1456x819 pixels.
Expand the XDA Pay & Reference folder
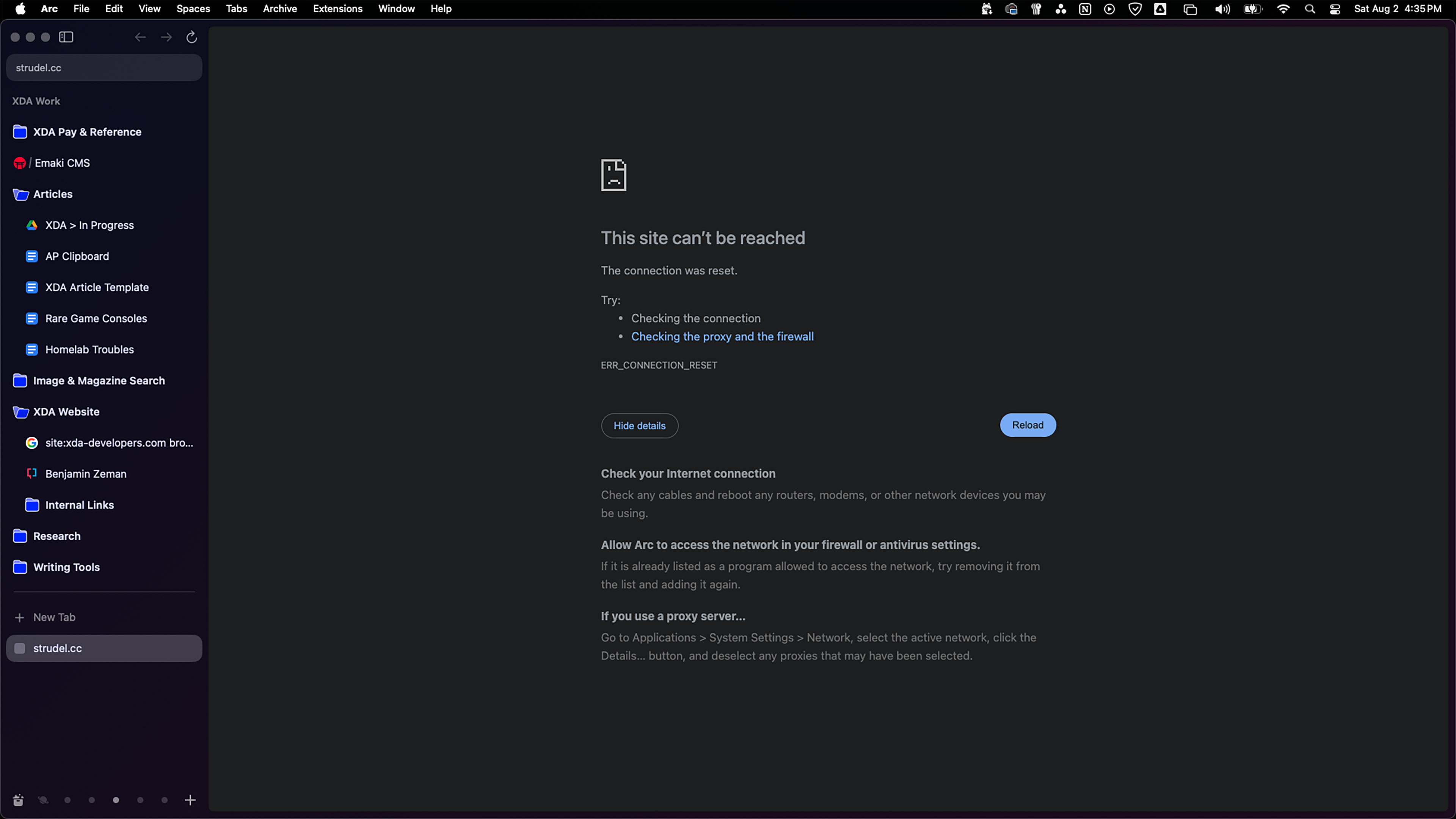click(x=104, y=132)
